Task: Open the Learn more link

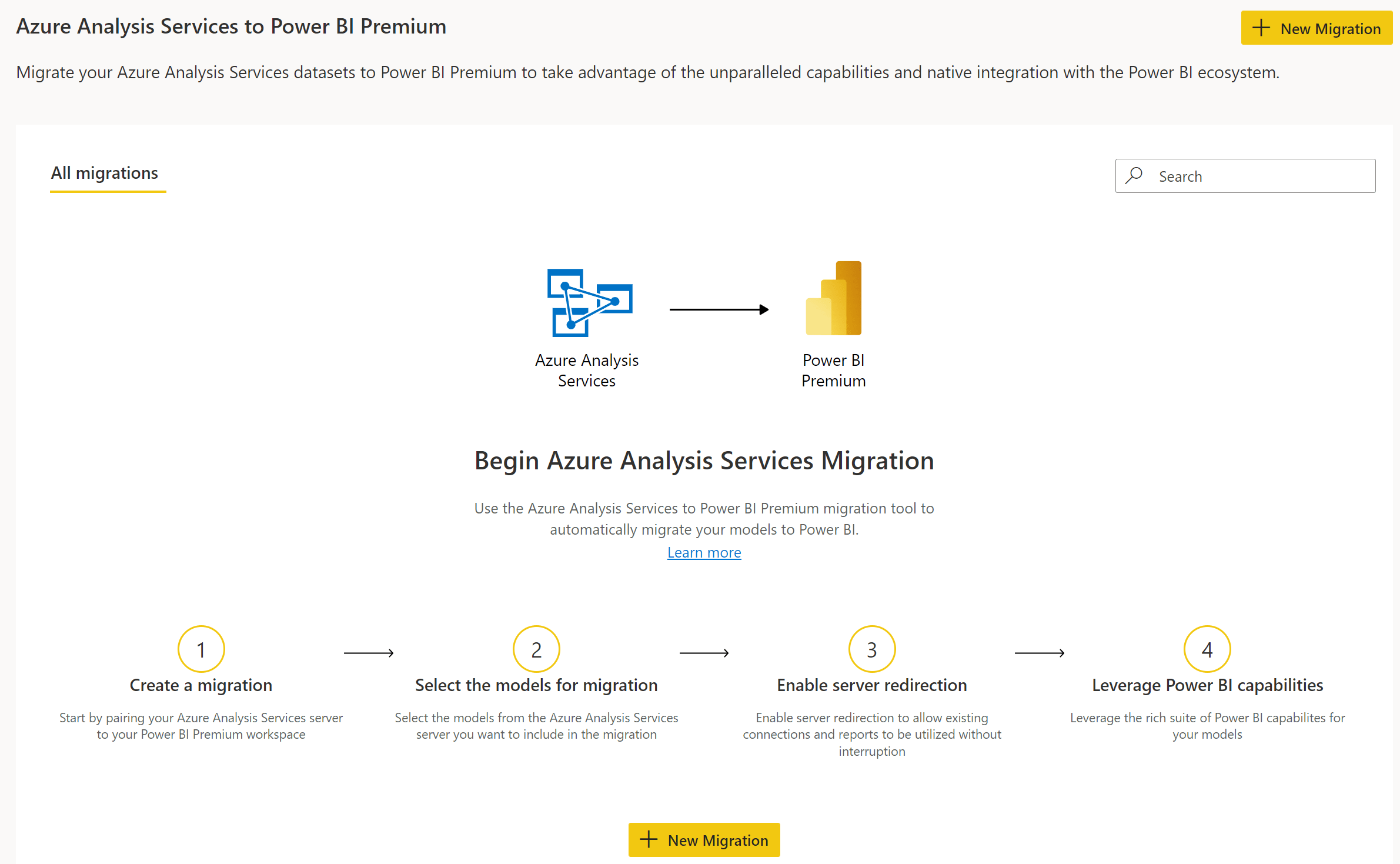Action: [704, 552]
